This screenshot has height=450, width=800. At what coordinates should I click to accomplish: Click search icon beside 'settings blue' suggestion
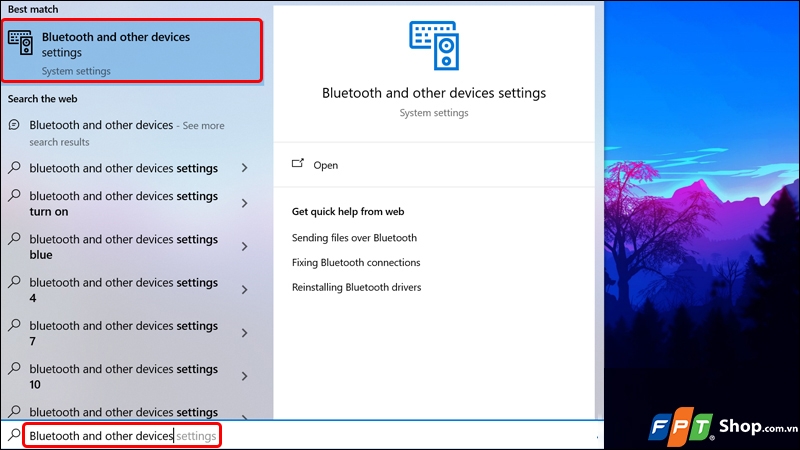point(15,239)
